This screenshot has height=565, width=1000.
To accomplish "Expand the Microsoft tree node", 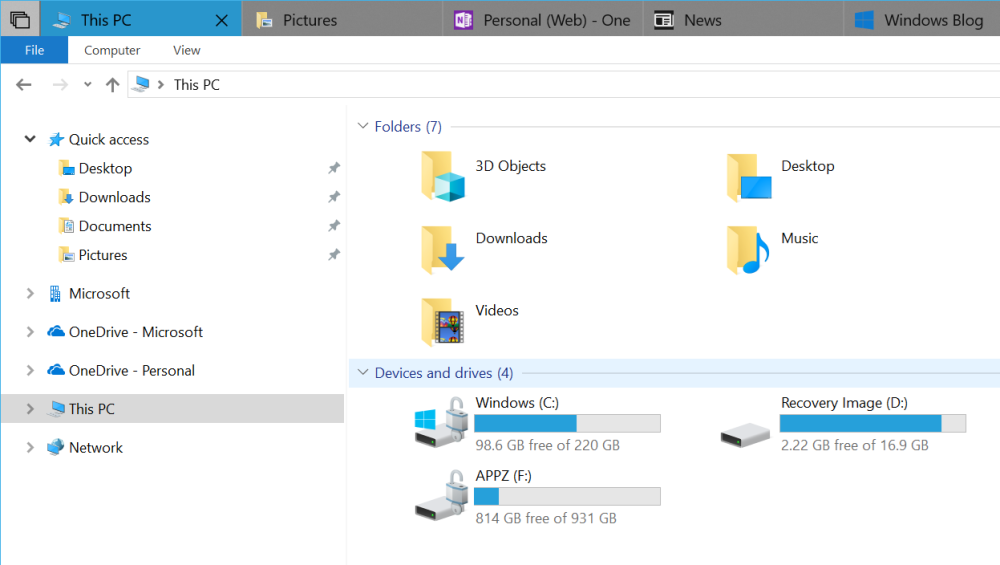I will 30,293.
